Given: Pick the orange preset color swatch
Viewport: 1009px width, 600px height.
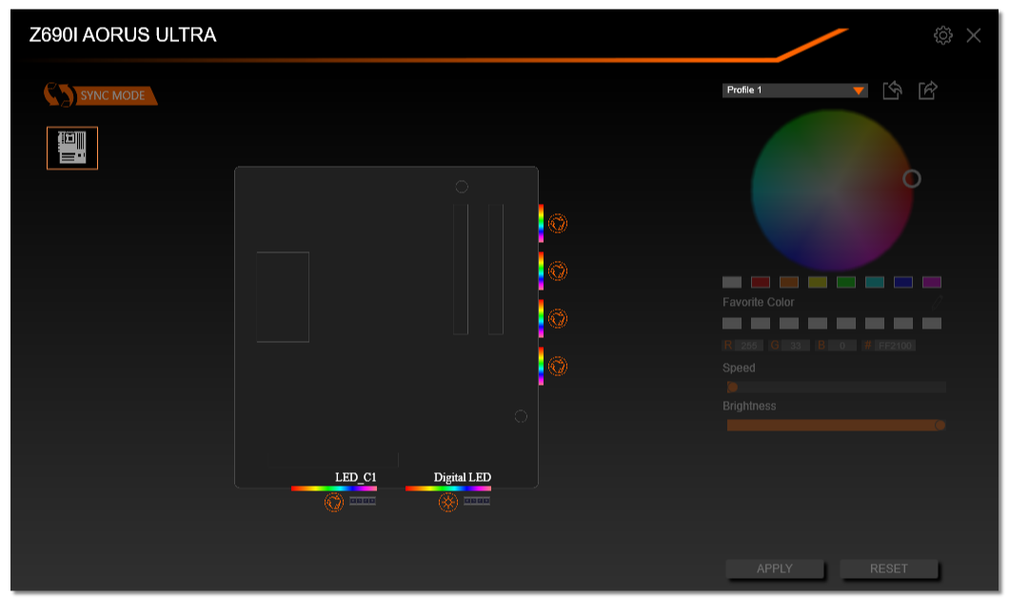Looking at the screenshot, I should pyautogui.click(x=789, y=282).
